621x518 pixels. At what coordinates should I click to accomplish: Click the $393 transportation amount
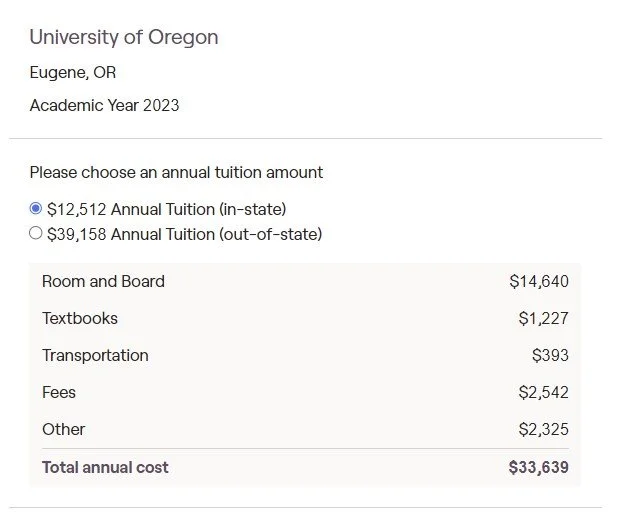tap(550, 355)
